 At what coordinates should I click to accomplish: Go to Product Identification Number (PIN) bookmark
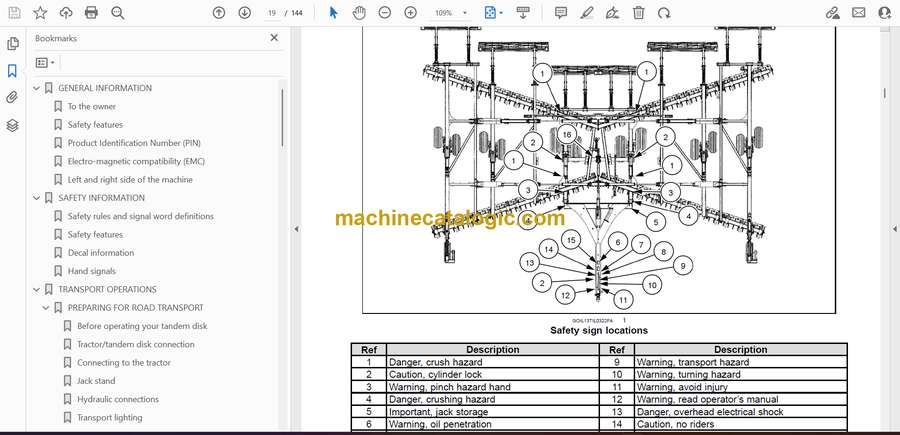tap(134, 143)
